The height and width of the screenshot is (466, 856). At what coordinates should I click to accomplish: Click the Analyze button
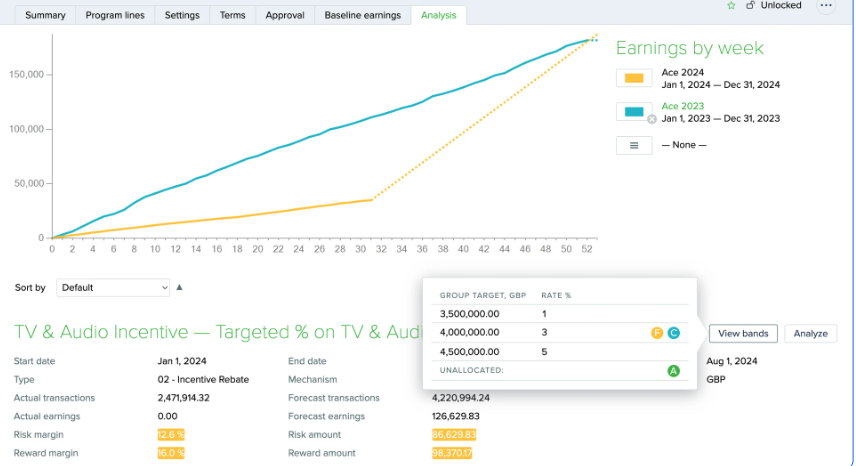point(810,333)
